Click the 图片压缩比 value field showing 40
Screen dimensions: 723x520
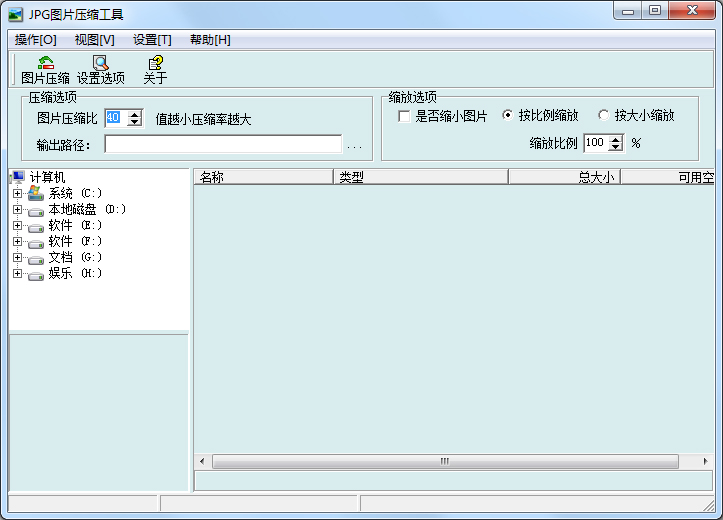pyautogui.click(x=116, y=118)
